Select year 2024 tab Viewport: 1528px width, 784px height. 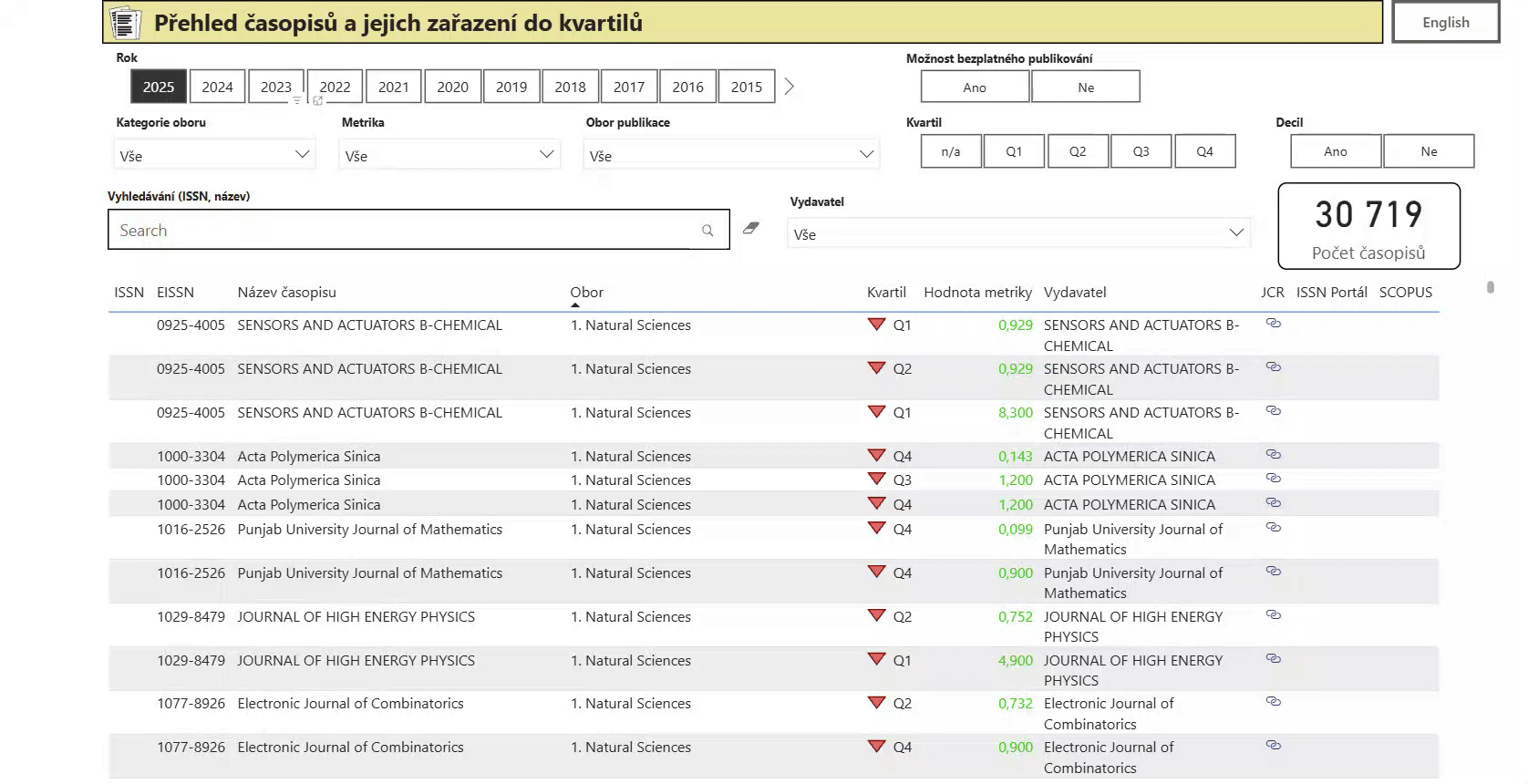point(217,87)
